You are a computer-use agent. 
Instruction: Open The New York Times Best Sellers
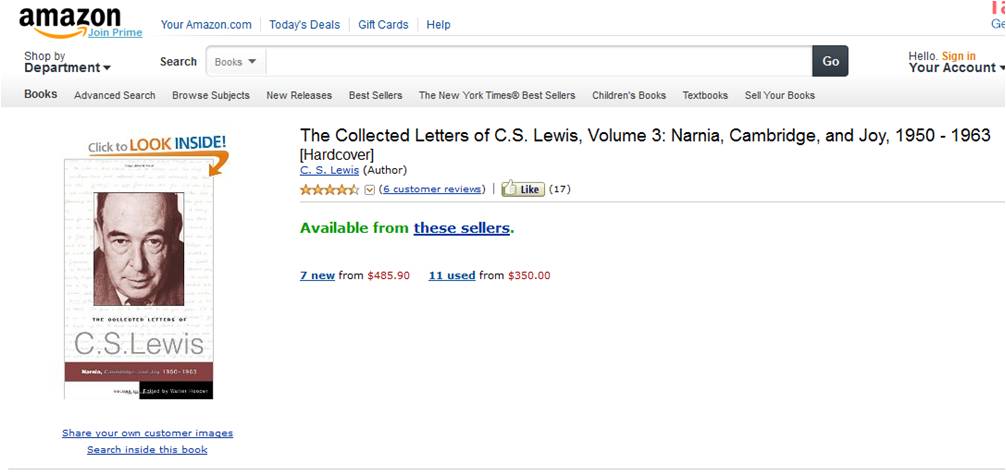coord(496,96)
